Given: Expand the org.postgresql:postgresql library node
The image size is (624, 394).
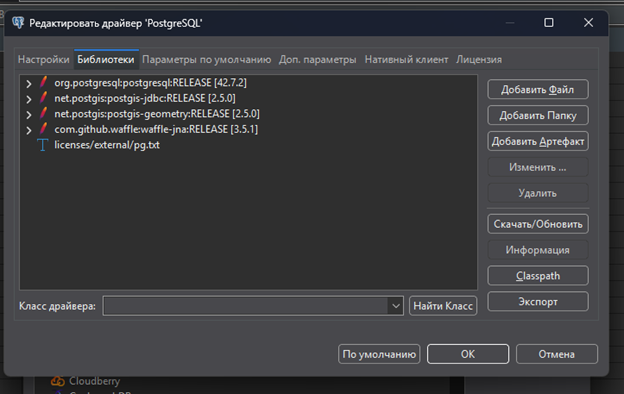Looking at the screenshot, I should pos(29,84).
